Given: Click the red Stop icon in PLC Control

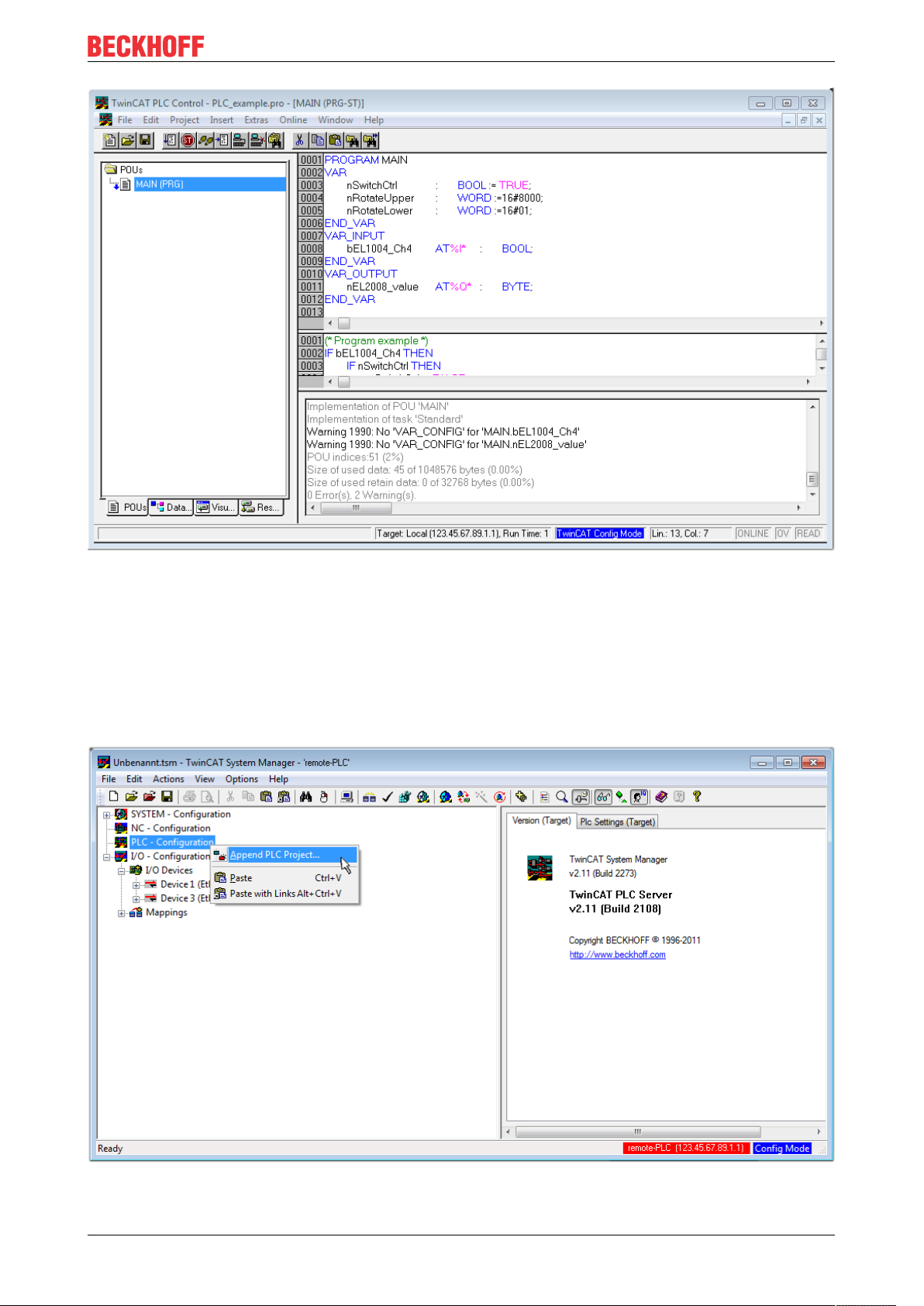Looking at the screenshot, I should point(188,140).
